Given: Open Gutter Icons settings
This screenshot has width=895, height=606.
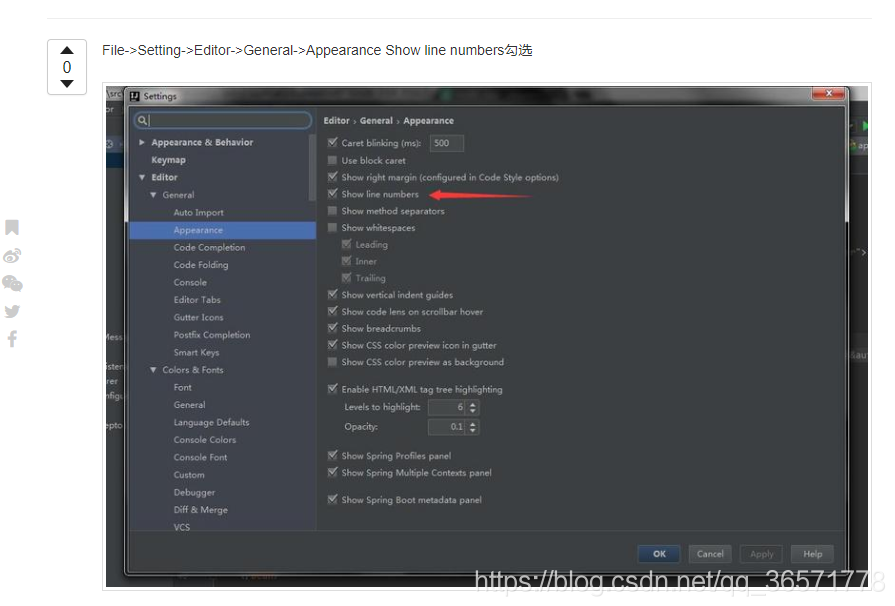Looking at the screenshot, I should click(199, 317).
